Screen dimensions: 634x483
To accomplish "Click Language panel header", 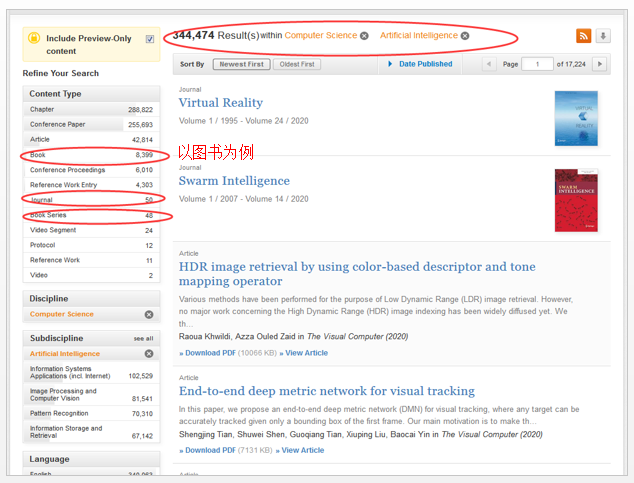I will pyautogui.click(x=91, y=459).
